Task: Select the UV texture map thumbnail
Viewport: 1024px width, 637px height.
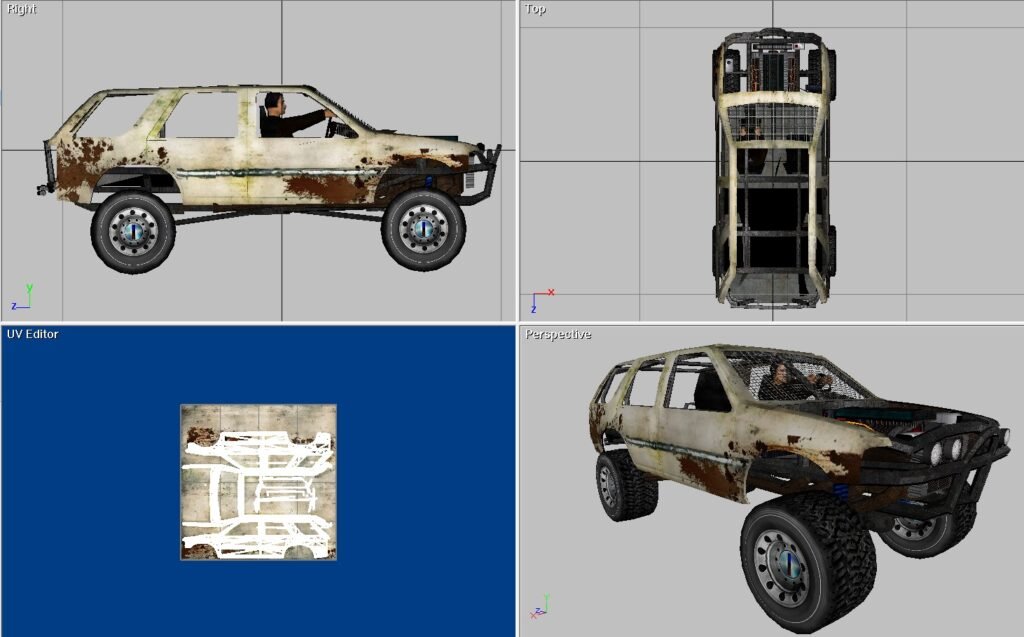Action: 258,482
